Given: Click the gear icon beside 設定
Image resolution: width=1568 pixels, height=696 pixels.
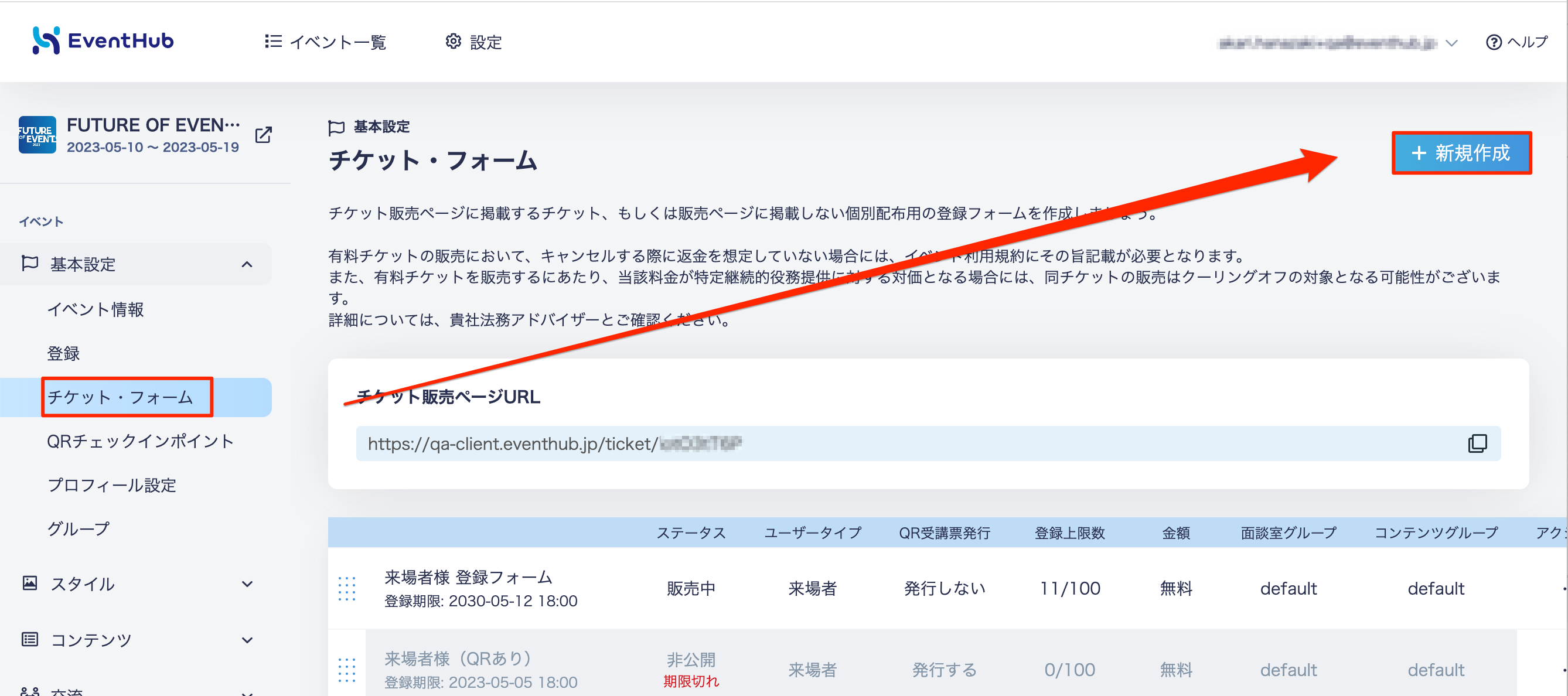Looking at the screenshot, I should point(454,42).
